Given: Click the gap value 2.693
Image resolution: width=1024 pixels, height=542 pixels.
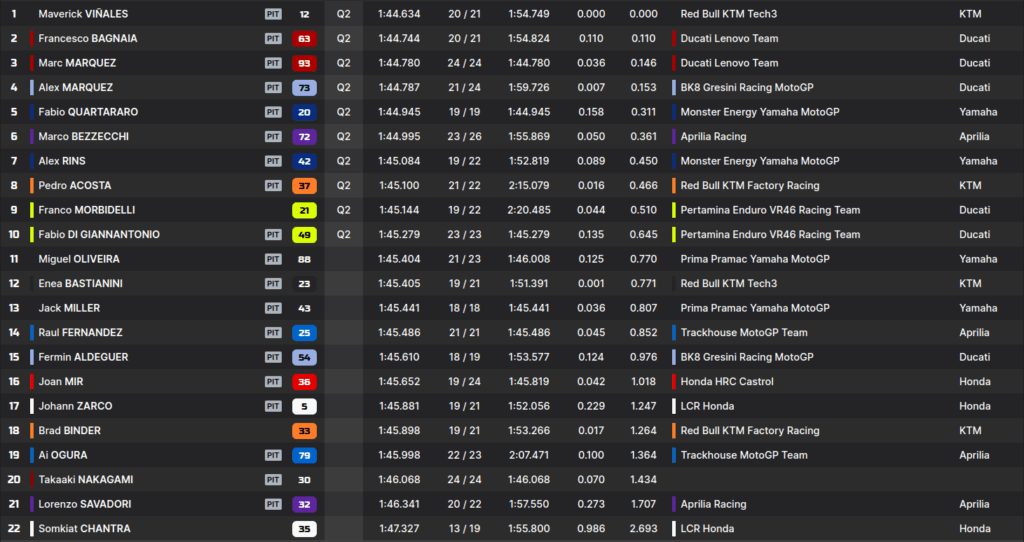Looking at the screenshot, I should (643, 528).
